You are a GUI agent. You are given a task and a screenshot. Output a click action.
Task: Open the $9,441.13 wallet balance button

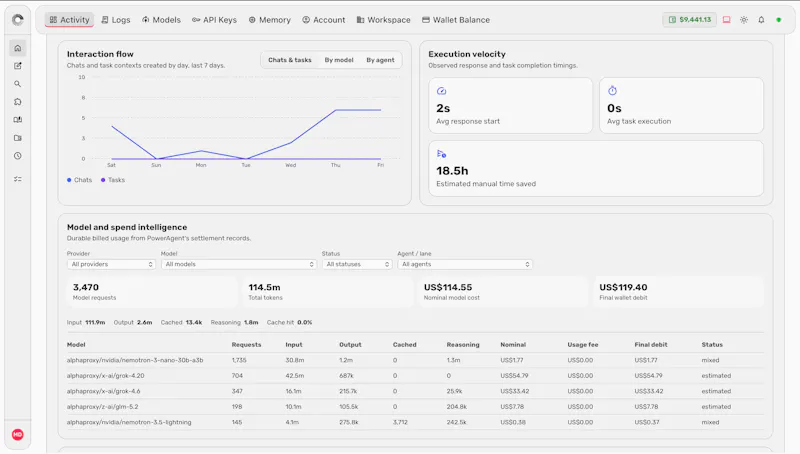[689, 20]
